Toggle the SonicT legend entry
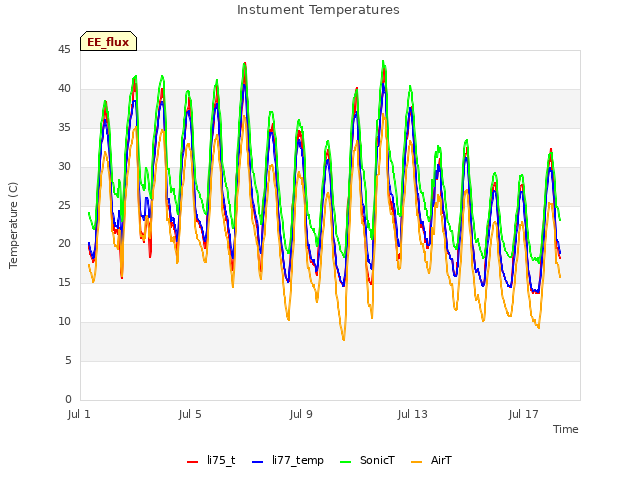 (x=367, y=460)
